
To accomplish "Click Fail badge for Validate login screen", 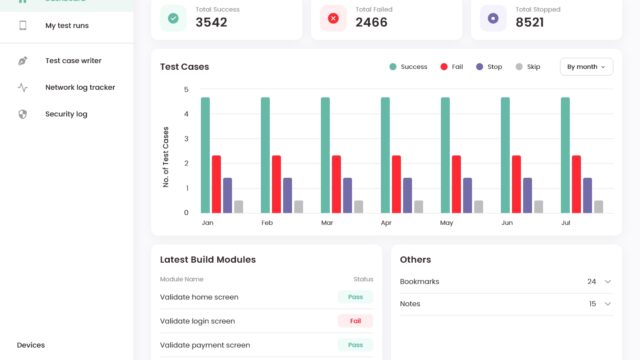I will (355, 321).
